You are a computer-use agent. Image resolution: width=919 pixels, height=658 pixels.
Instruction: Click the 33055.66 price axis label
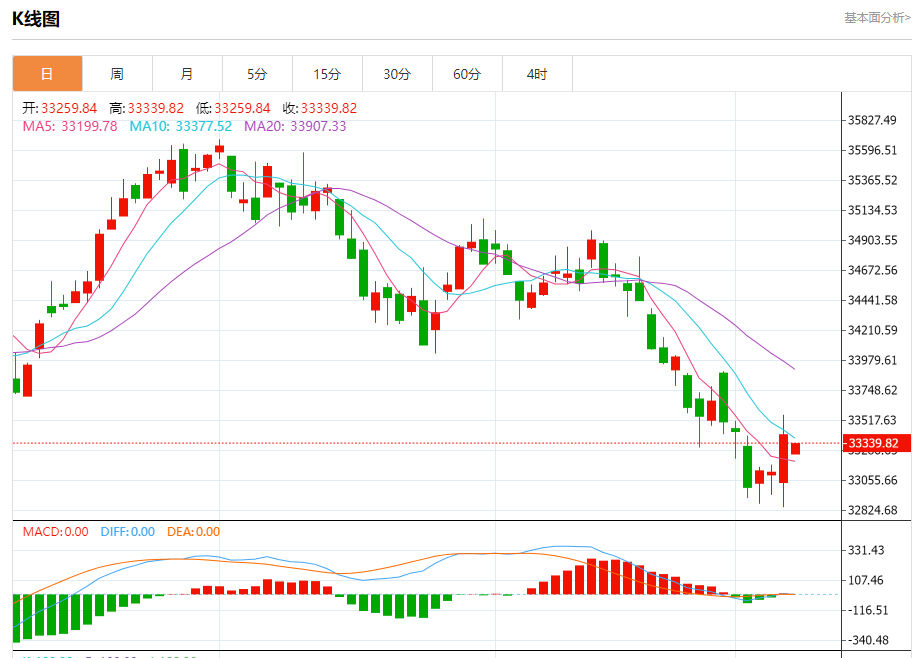click(x=873, y=480)
